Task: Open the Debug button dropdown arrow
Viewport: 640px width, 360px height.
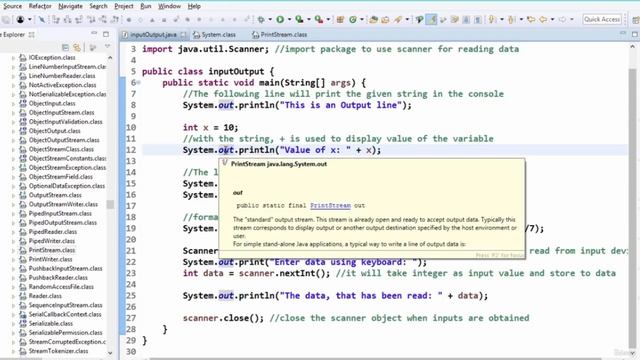Action: pyautogui.click(x=270, y=19)
